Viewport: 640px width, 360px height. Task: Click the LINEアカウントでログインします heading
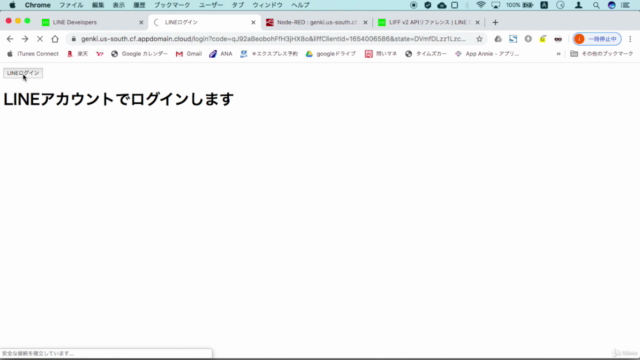(x=118, y=99)
